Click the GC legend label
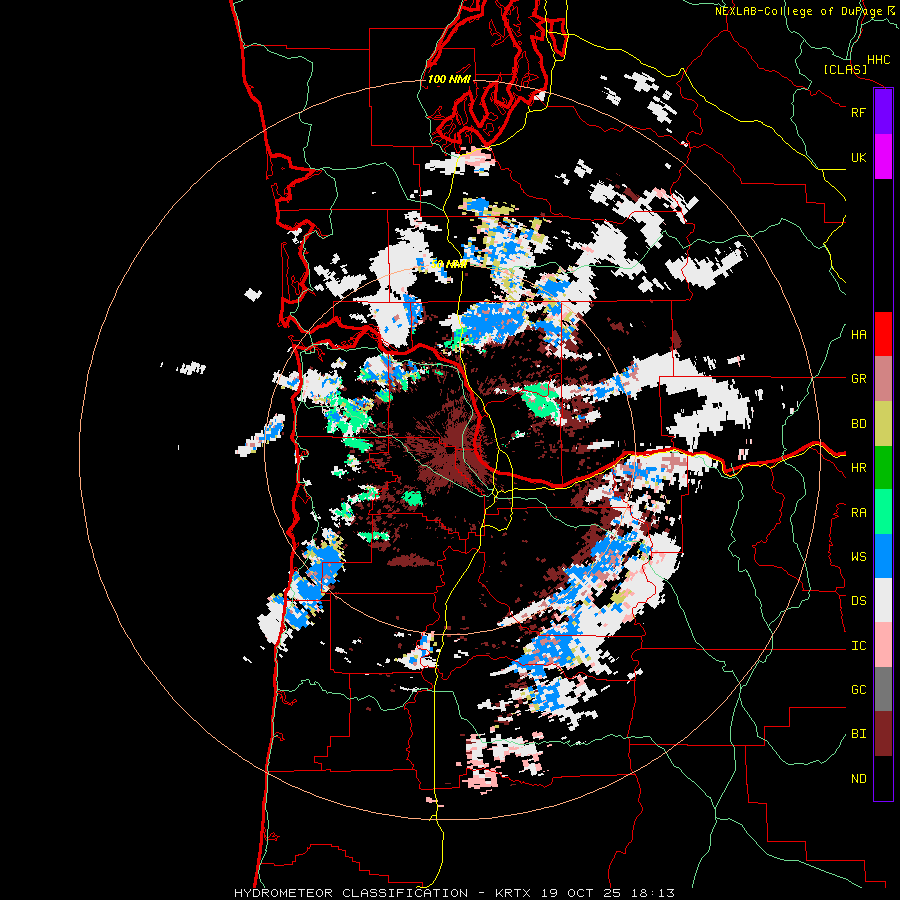 (858, 690)
